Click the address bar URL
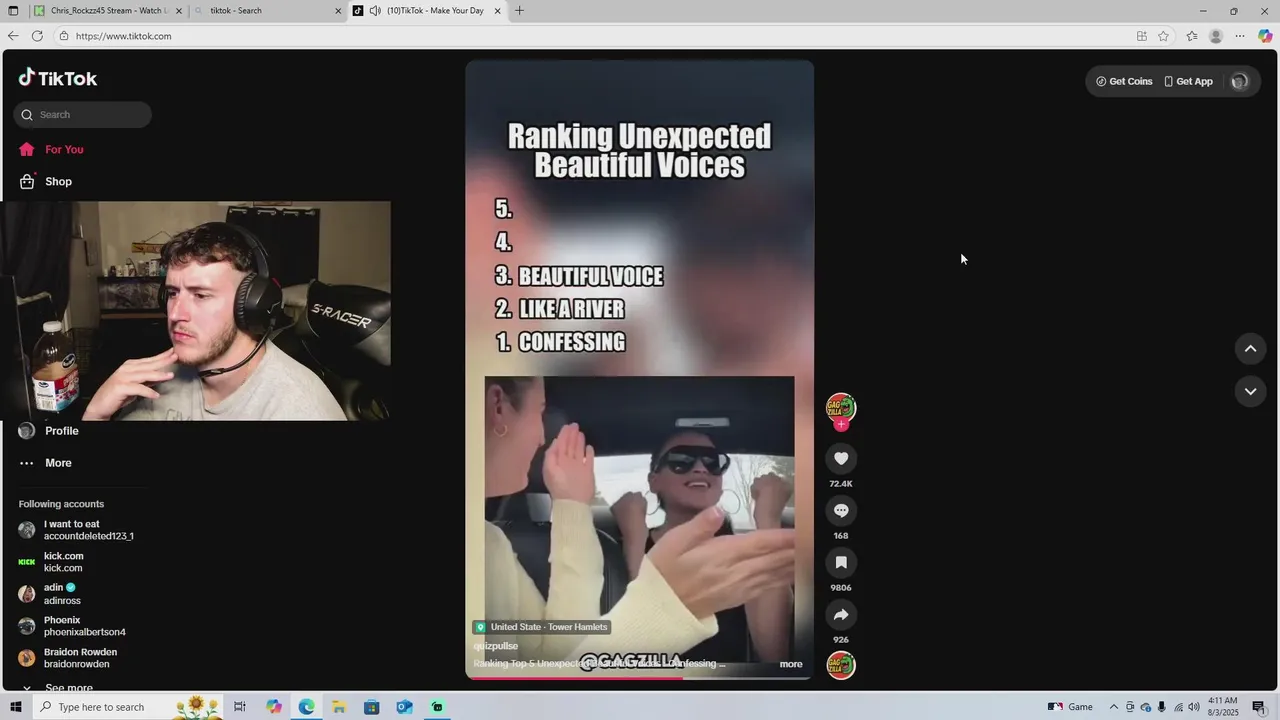The height and width of the screenshot is (720, 1280). coord(123,36)
